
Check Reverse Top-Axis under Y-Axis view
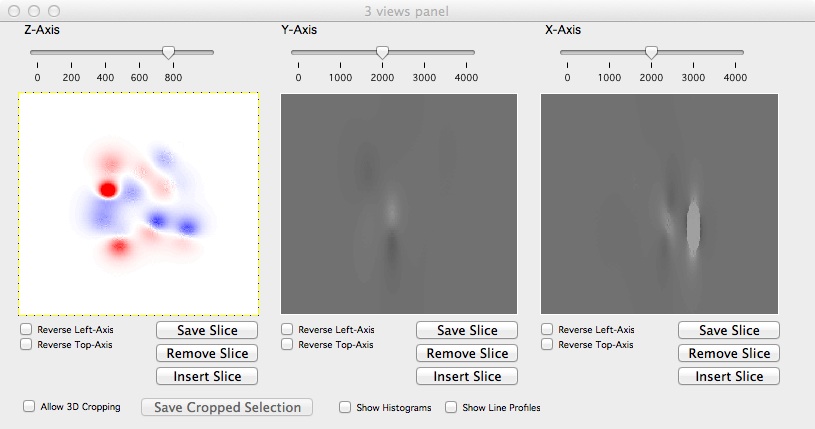tap(288, 345)
